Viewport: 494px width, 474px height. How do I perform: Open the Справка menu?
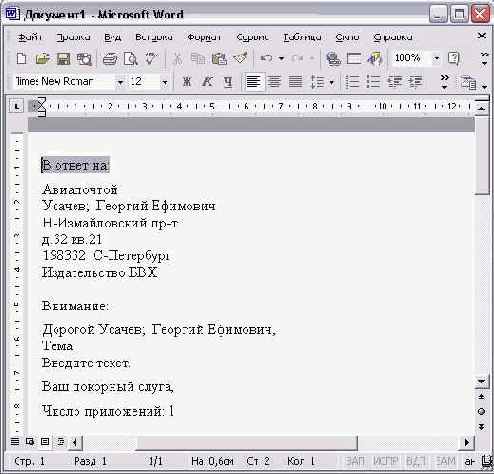click(x=393, y=37)
